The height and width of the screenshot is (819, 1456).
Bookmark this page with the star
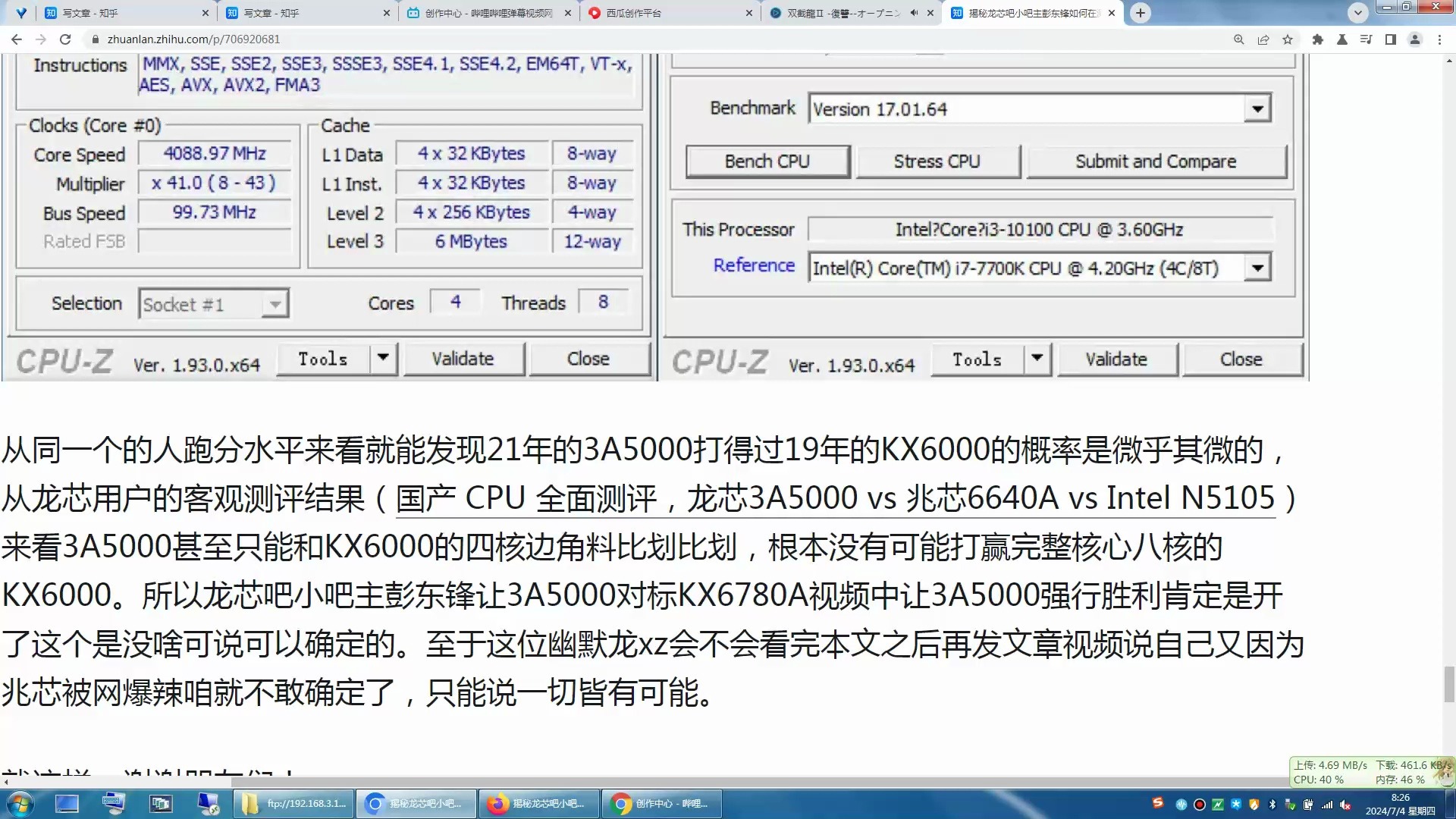point(1288,39)
